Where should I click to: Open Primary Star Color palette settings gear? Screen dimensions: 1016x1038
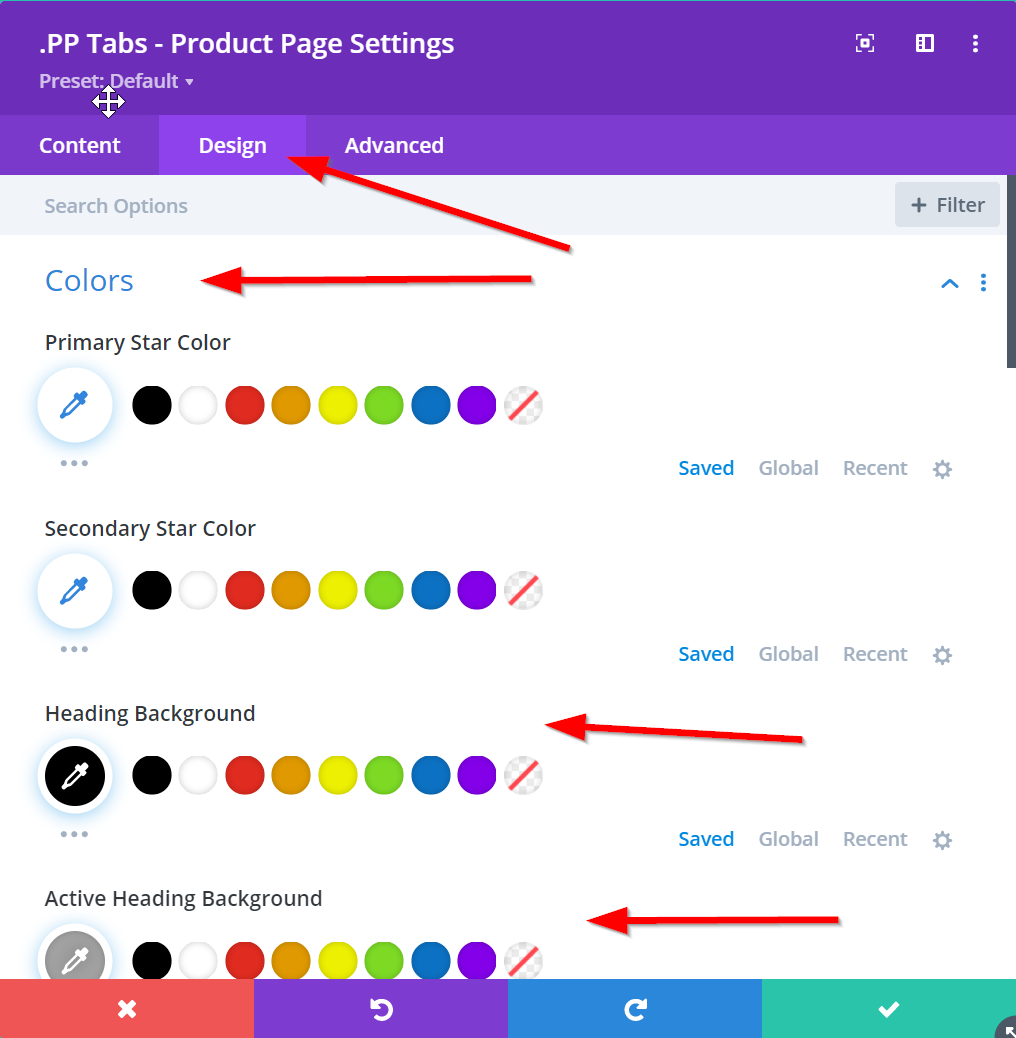(942, 469)
